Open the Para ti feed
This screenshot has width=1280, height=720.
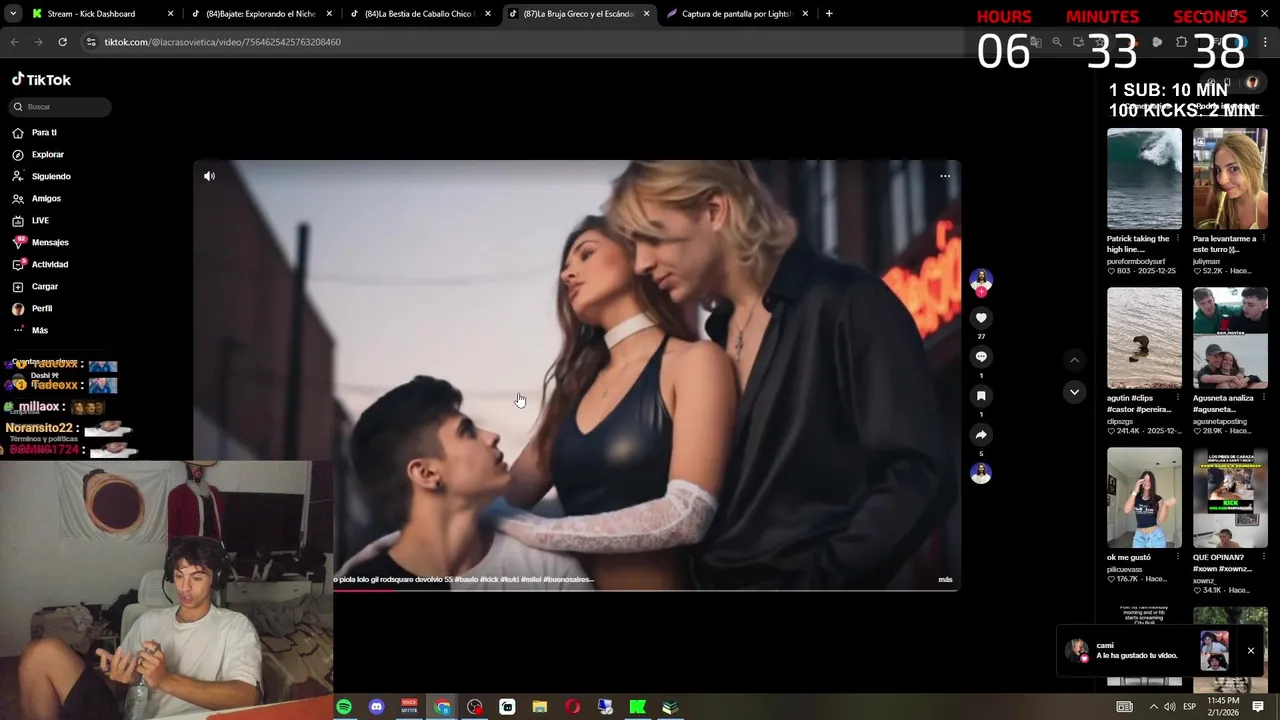35,132
